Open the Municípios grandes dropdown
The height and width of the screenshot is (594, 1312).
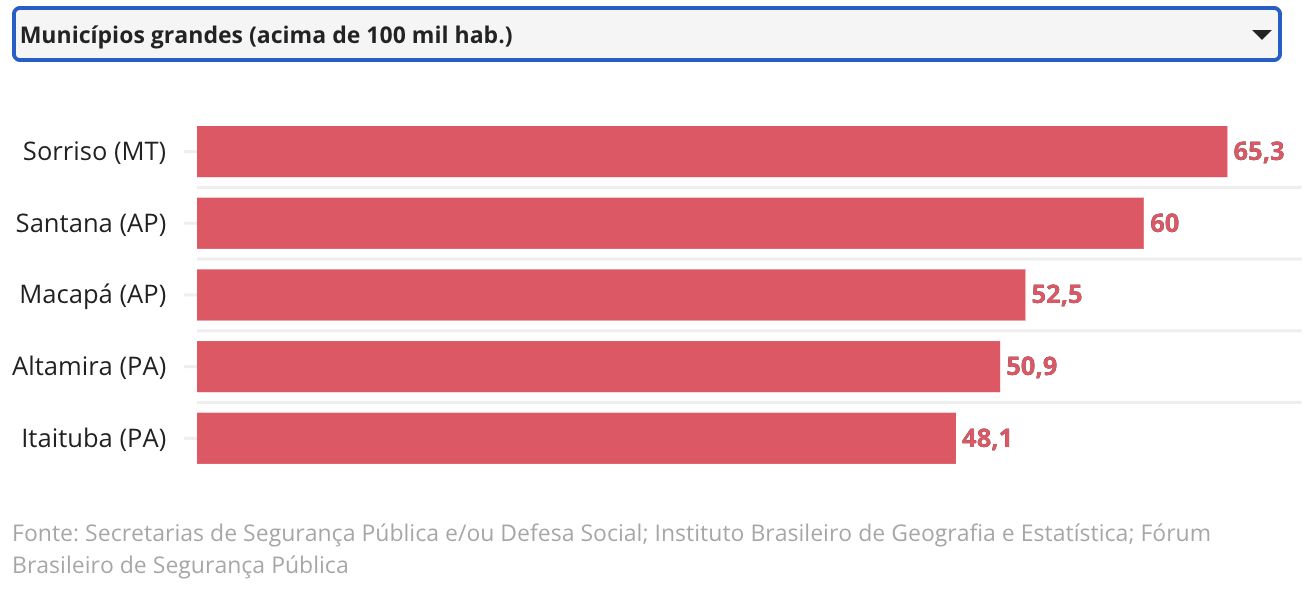click(640, 35)
